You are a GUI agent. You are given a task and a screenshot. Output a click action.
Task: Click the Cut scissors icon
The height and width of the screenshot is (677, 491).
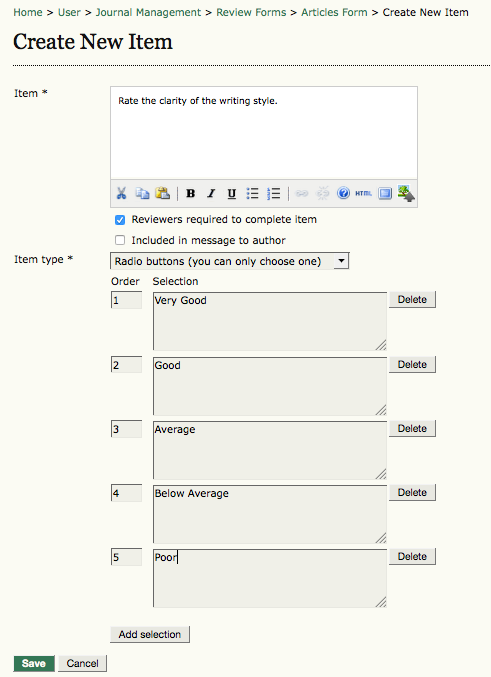pyautogui.click(x=121, y=193)
